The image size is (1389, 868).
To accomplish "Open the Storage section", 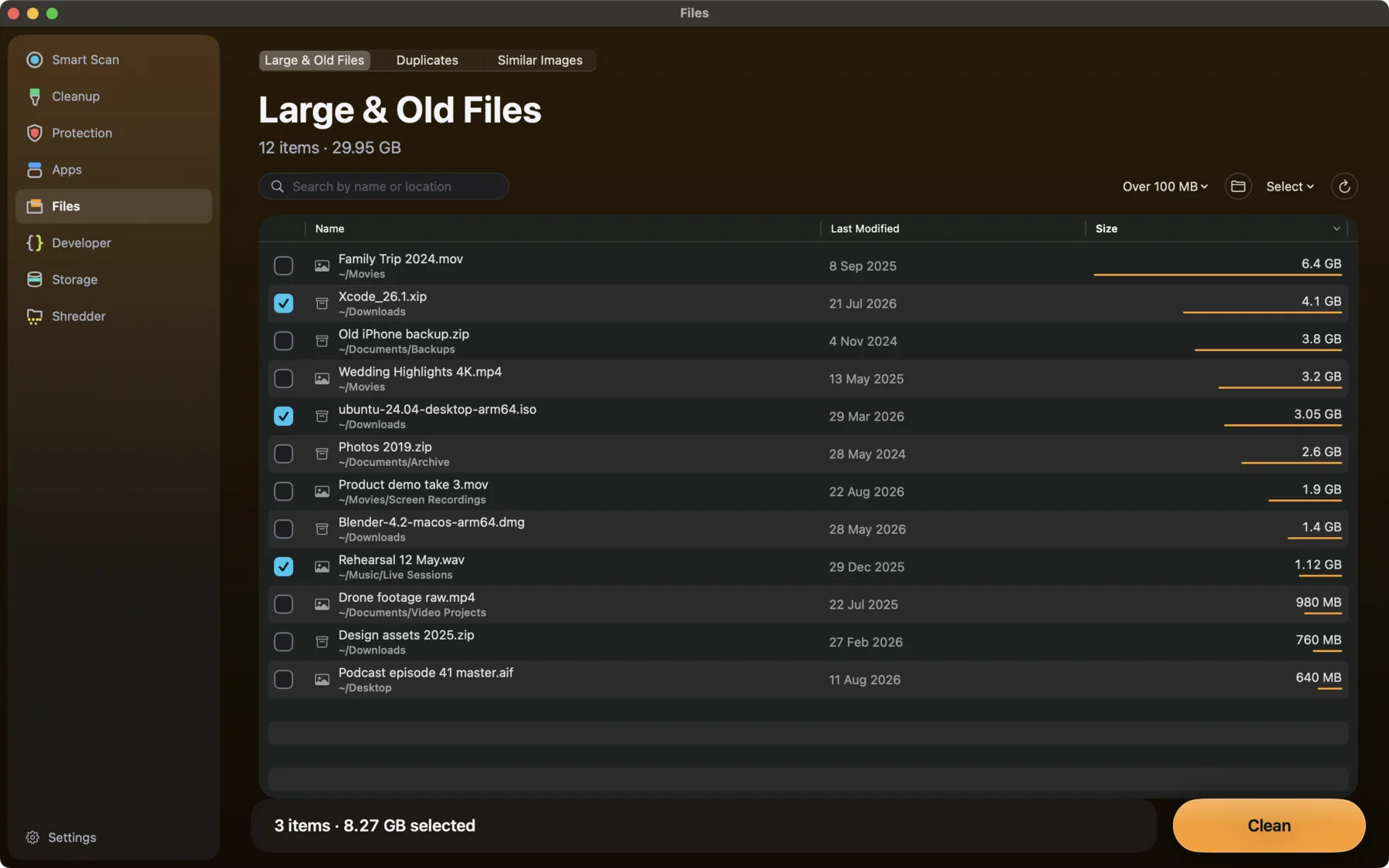I will [x=113, y=279].
